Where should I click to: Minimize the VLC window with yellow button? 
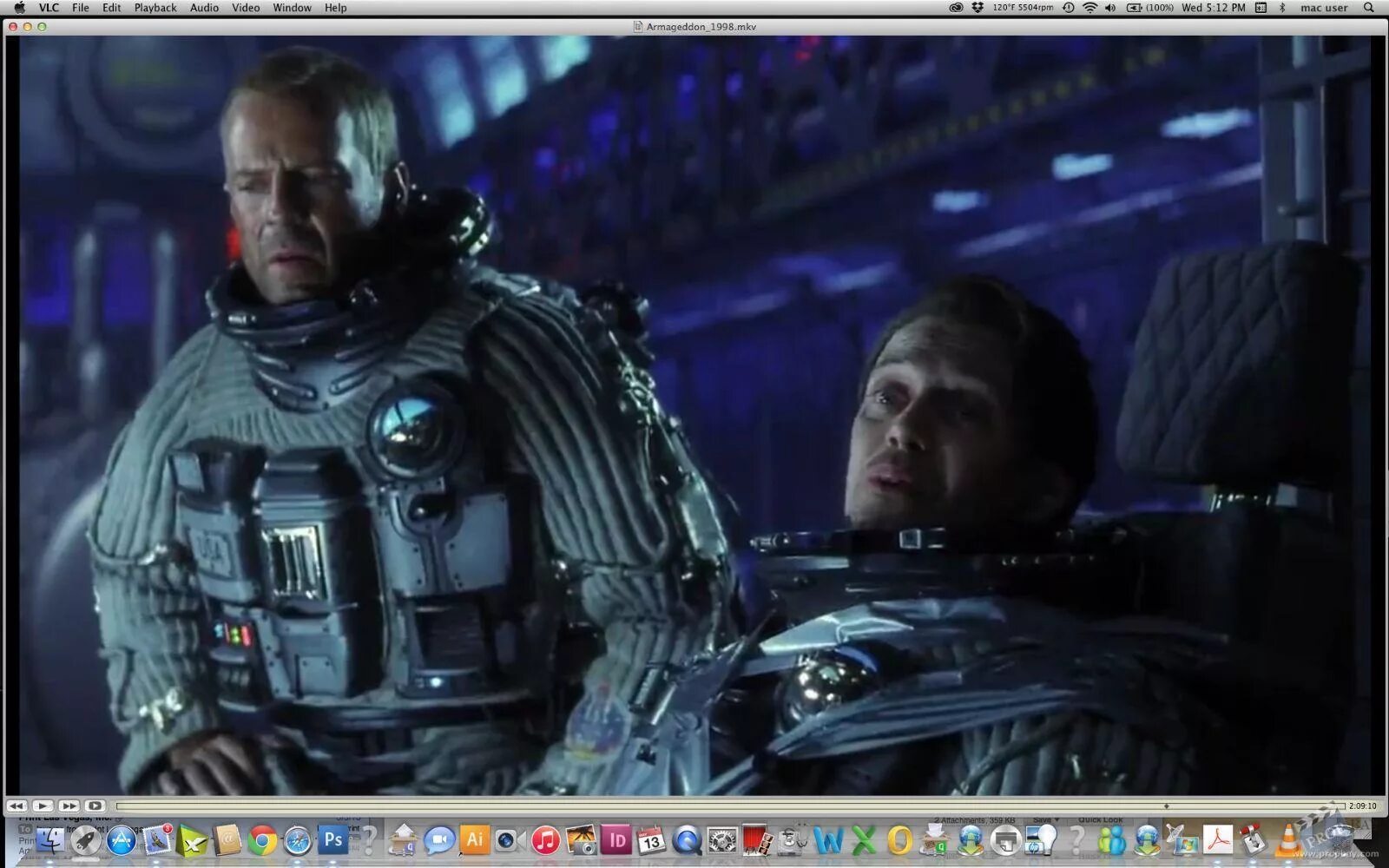pyautogui.click(x=27, y=27)
